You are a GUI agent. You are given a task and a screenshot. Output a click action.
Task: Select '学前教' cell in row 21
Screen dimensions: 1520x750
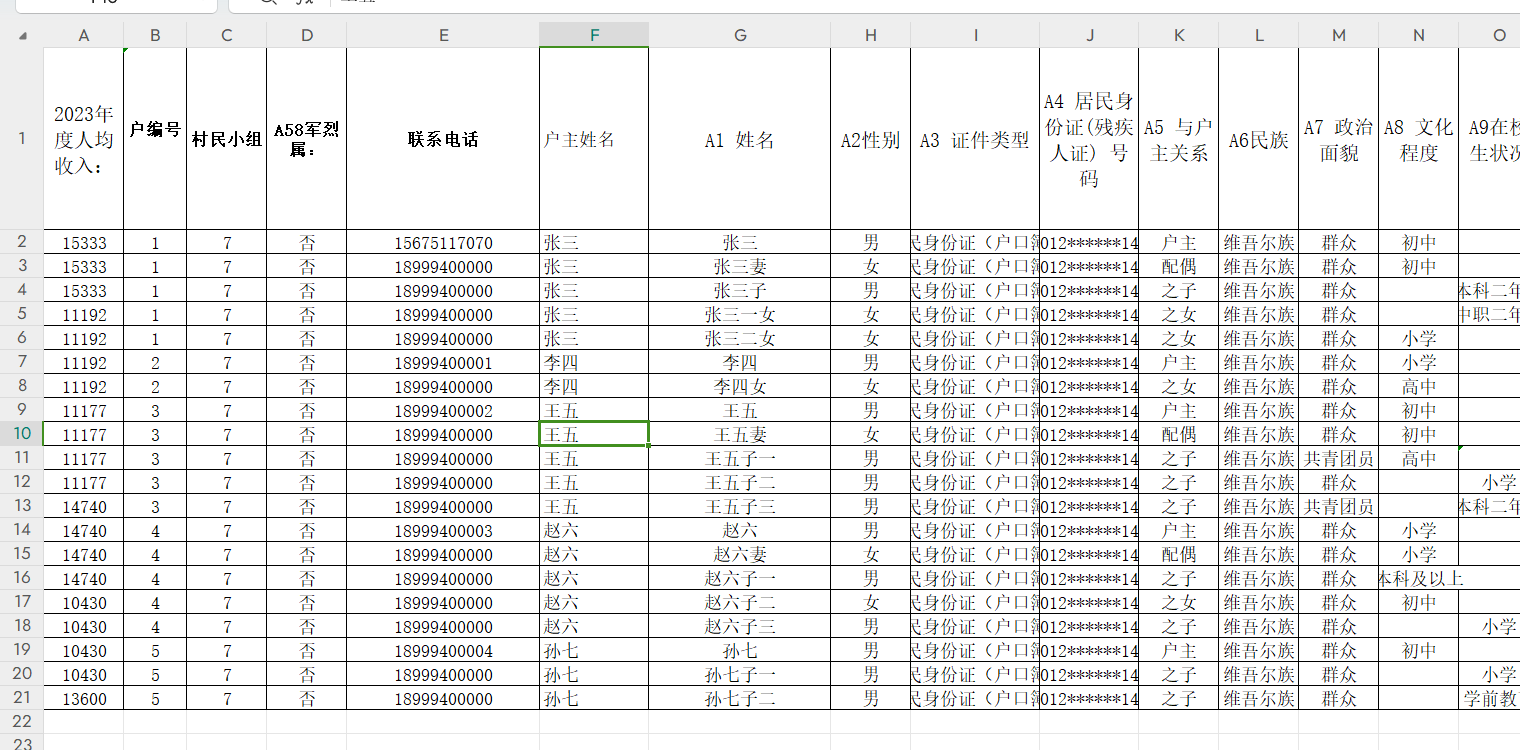click(1490, 698)
